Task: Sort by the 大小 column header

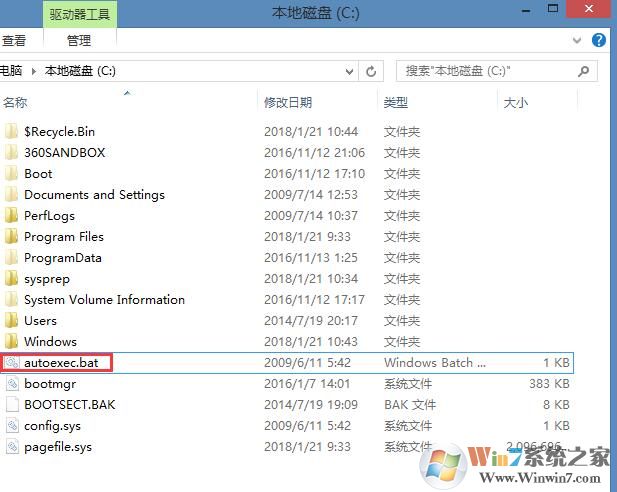Action: 515,103
